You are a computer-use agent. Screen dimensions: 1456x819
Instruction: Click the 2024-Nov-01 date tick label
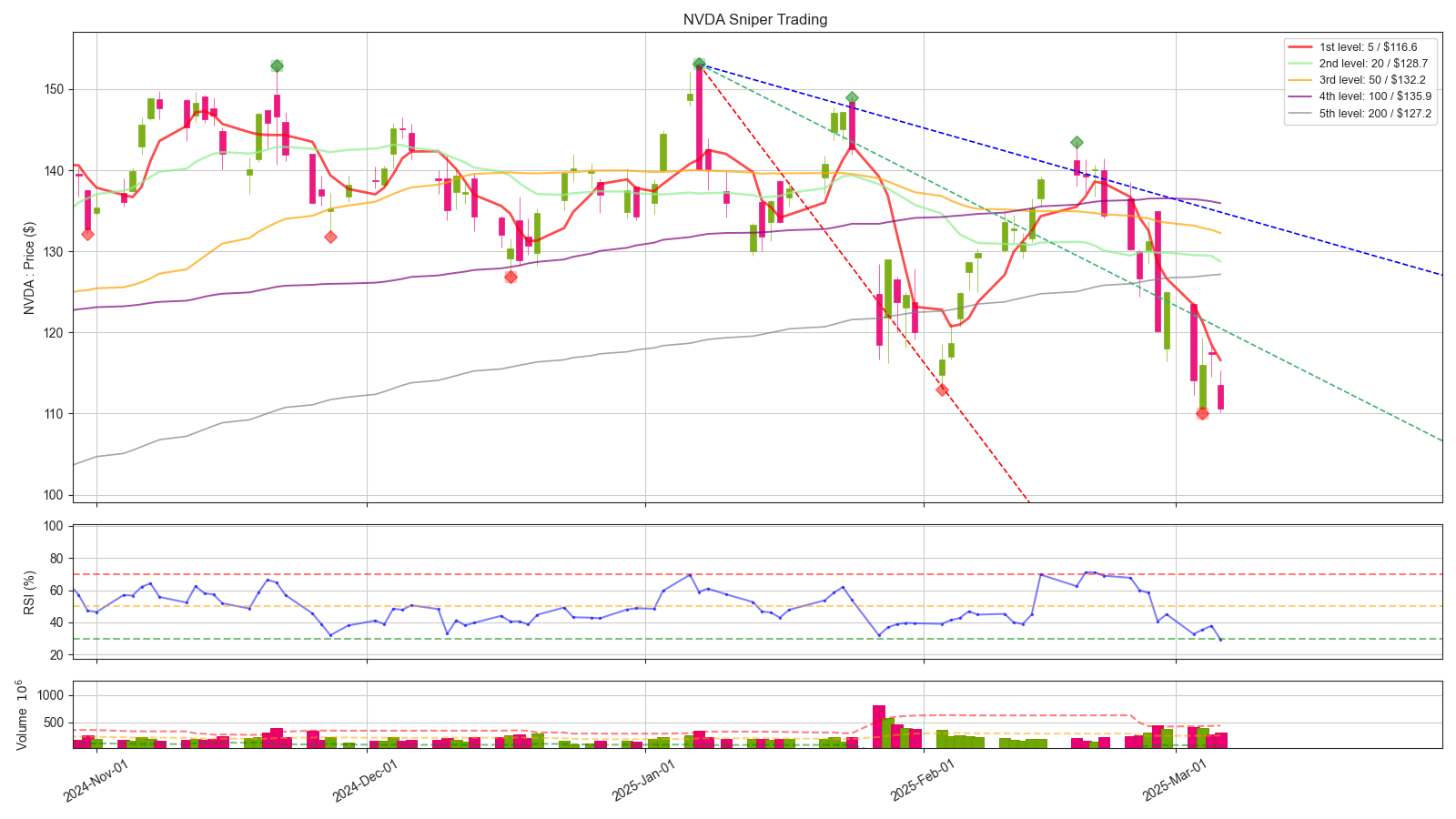(96, 780)
